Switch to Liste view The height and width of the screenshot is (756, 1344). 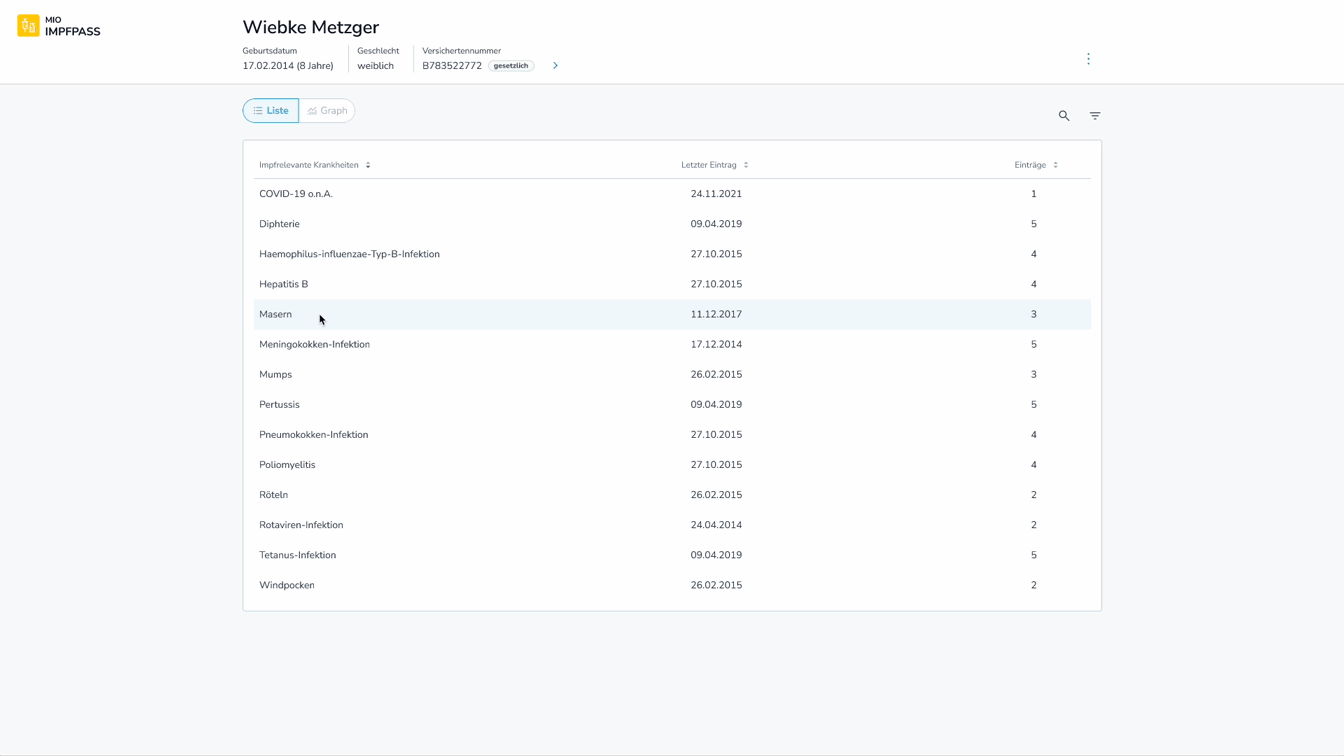click(x=271, y=111)
